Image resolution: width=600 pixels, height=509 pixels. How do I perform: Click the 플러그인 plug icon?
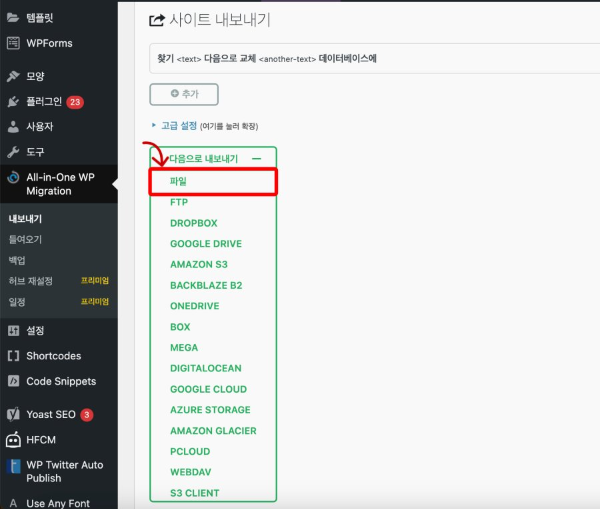point(13,102)
